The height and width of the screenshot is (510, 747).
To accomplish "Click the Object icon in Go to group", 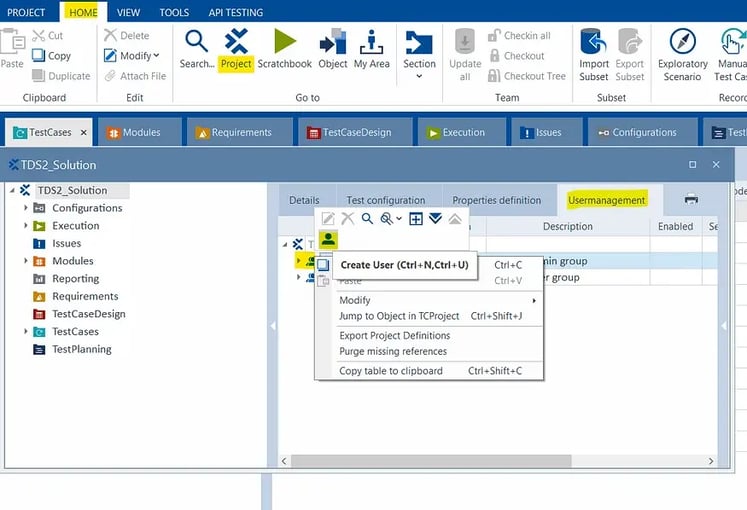I will [x=332, y=49].
